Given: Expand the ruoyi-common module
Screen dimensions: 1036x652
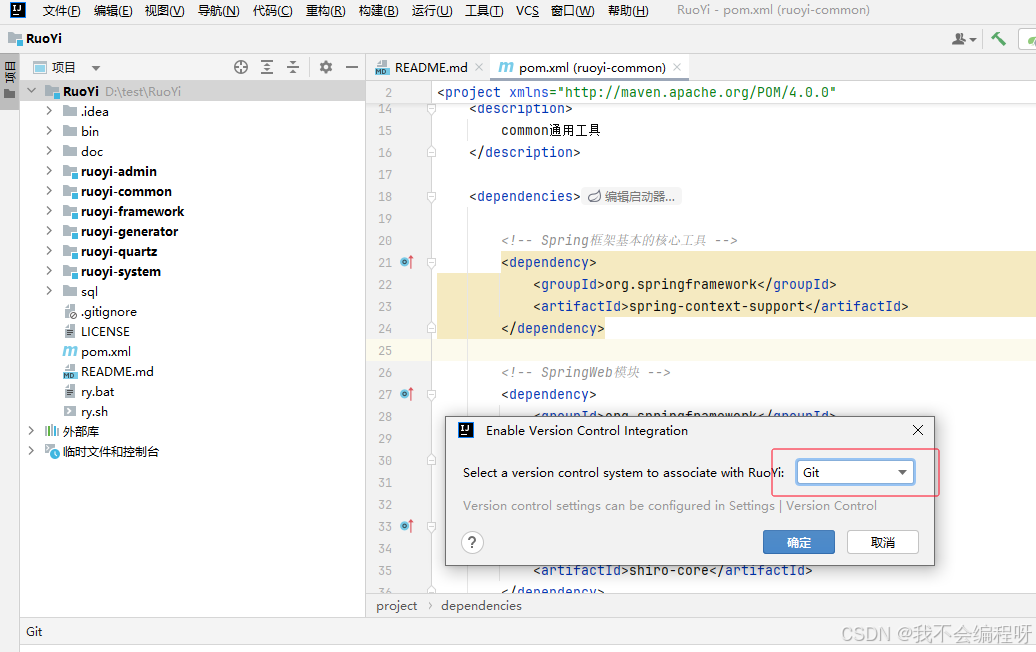Looking at the screenshot, I should pos(49,191).
